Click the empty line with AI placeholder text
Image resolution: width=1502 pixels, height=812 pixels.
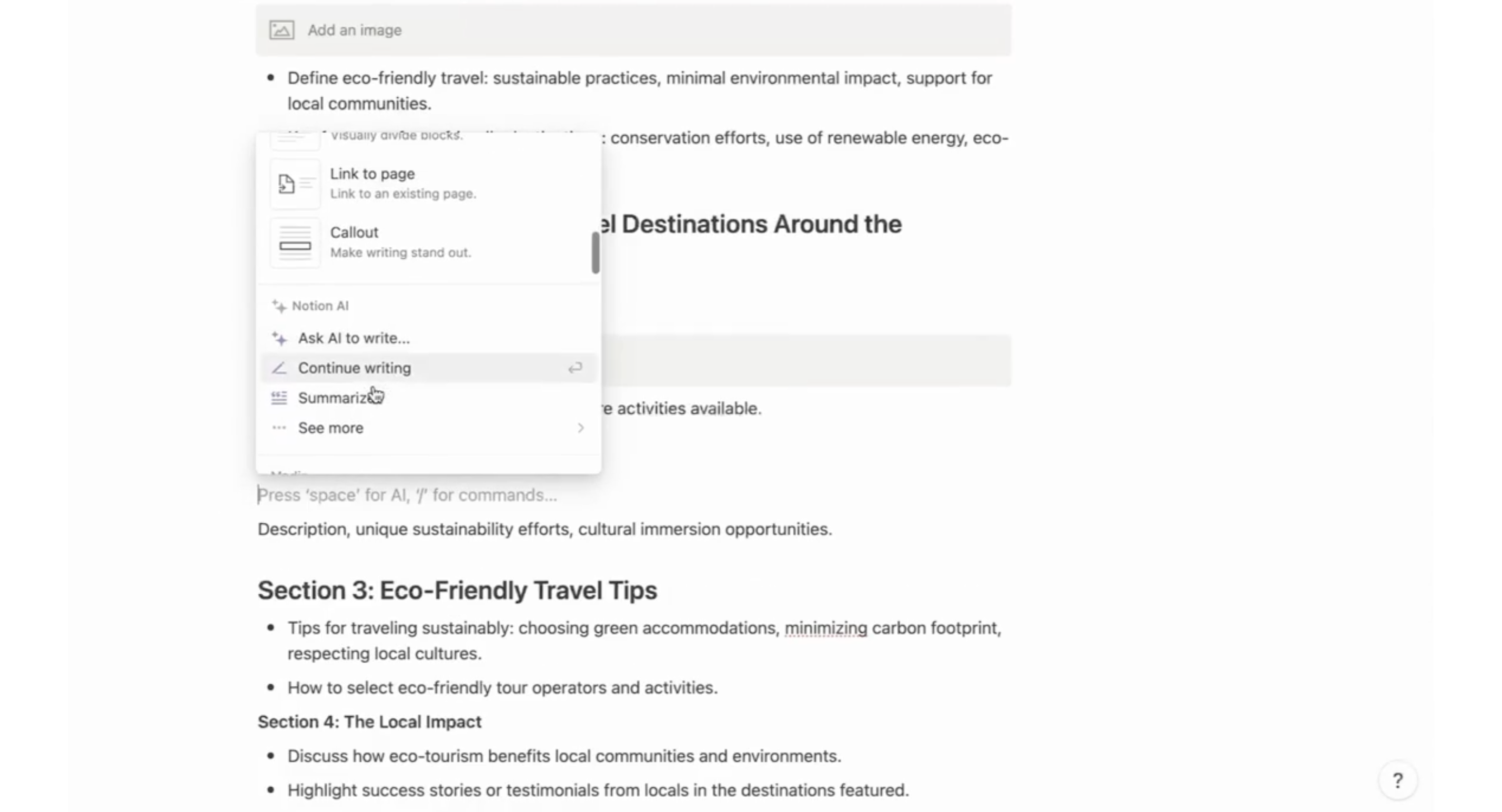click(x=407, y=495)
